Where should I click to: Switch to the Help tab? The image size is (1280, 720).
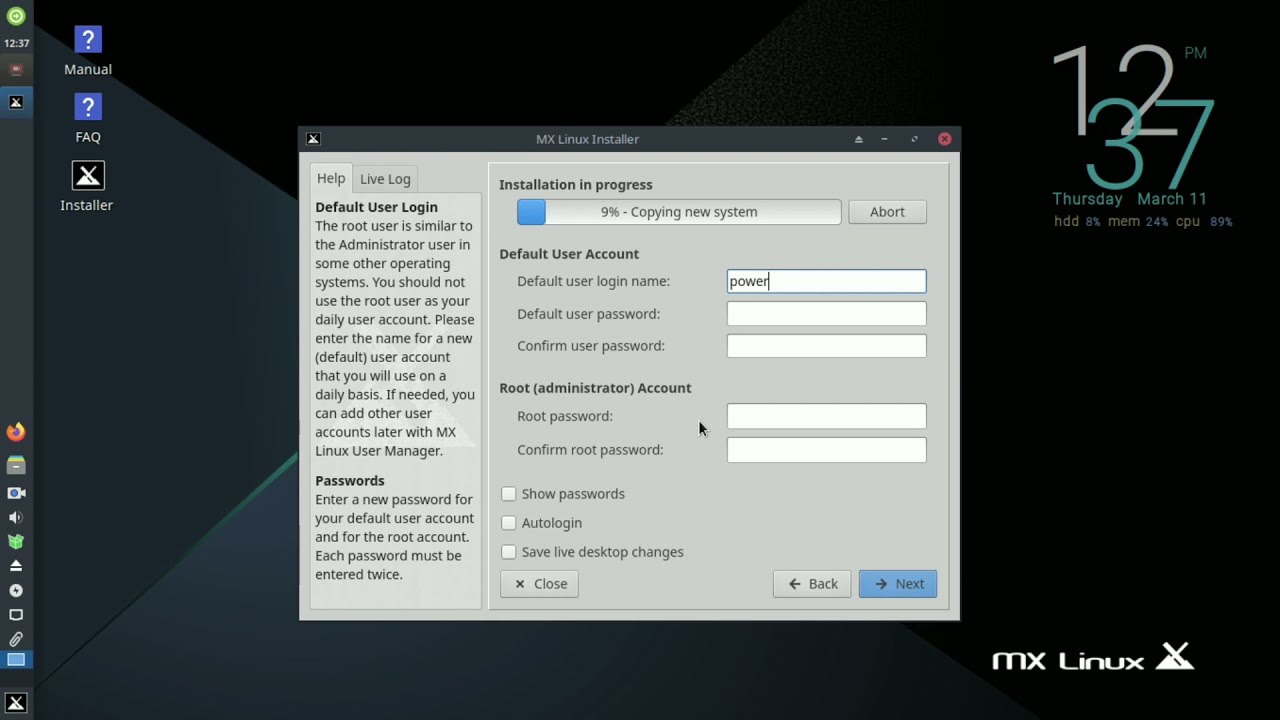coord(331,178)
